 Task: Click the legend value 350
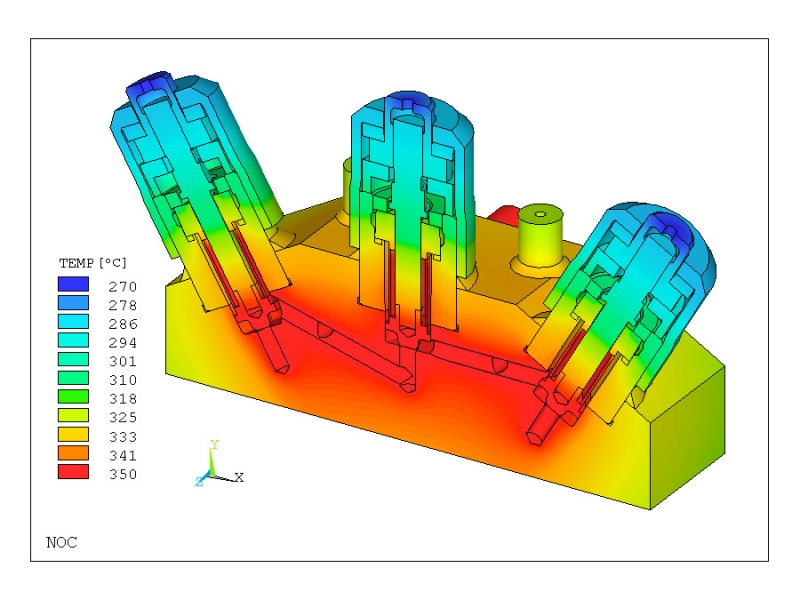pos(123,474)
